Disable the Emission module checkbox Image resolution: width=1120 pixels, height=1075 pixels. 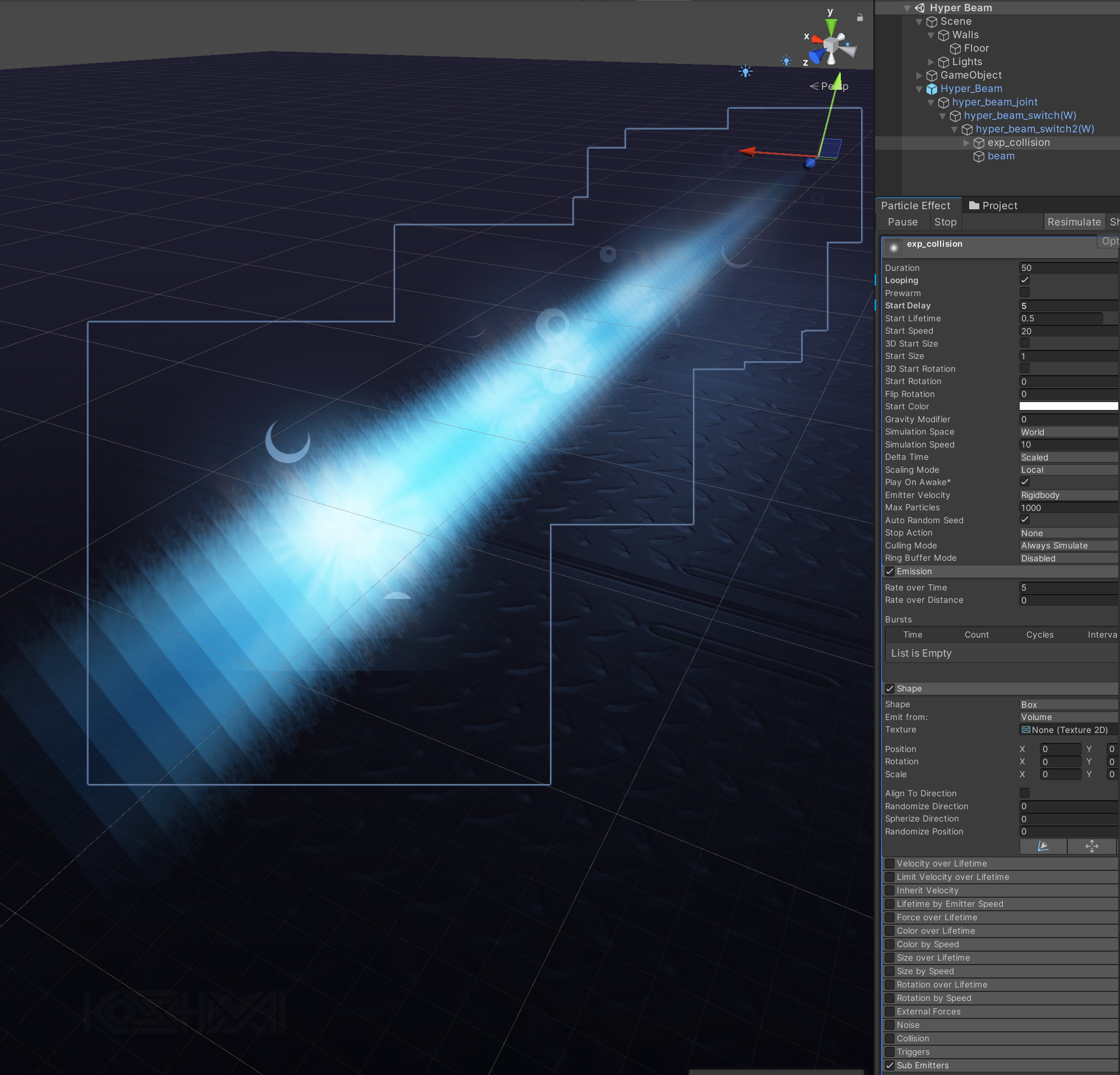[x=890, y=571]
